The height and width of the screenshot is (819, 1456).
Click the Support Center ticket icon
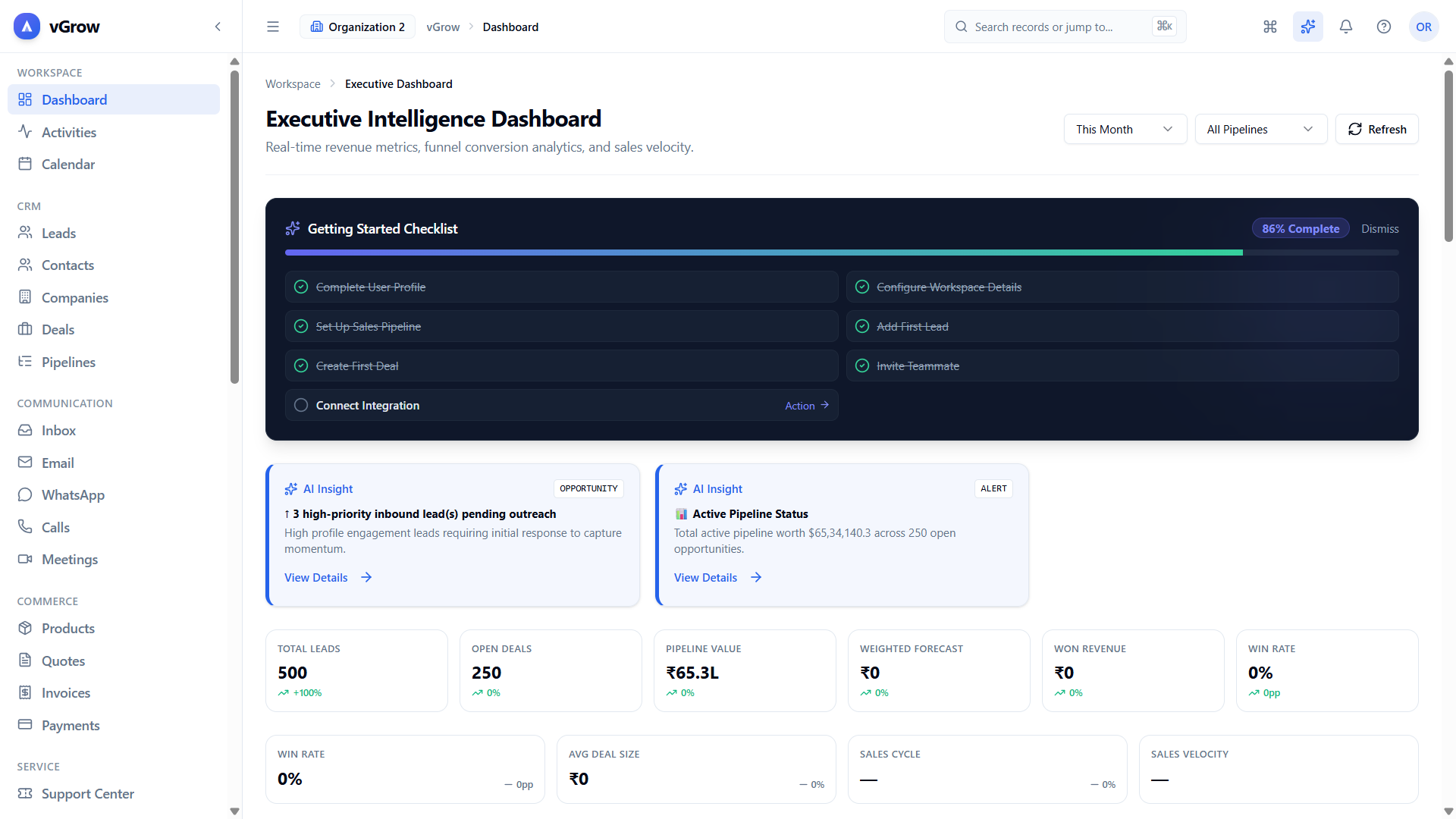coord(25,793)
